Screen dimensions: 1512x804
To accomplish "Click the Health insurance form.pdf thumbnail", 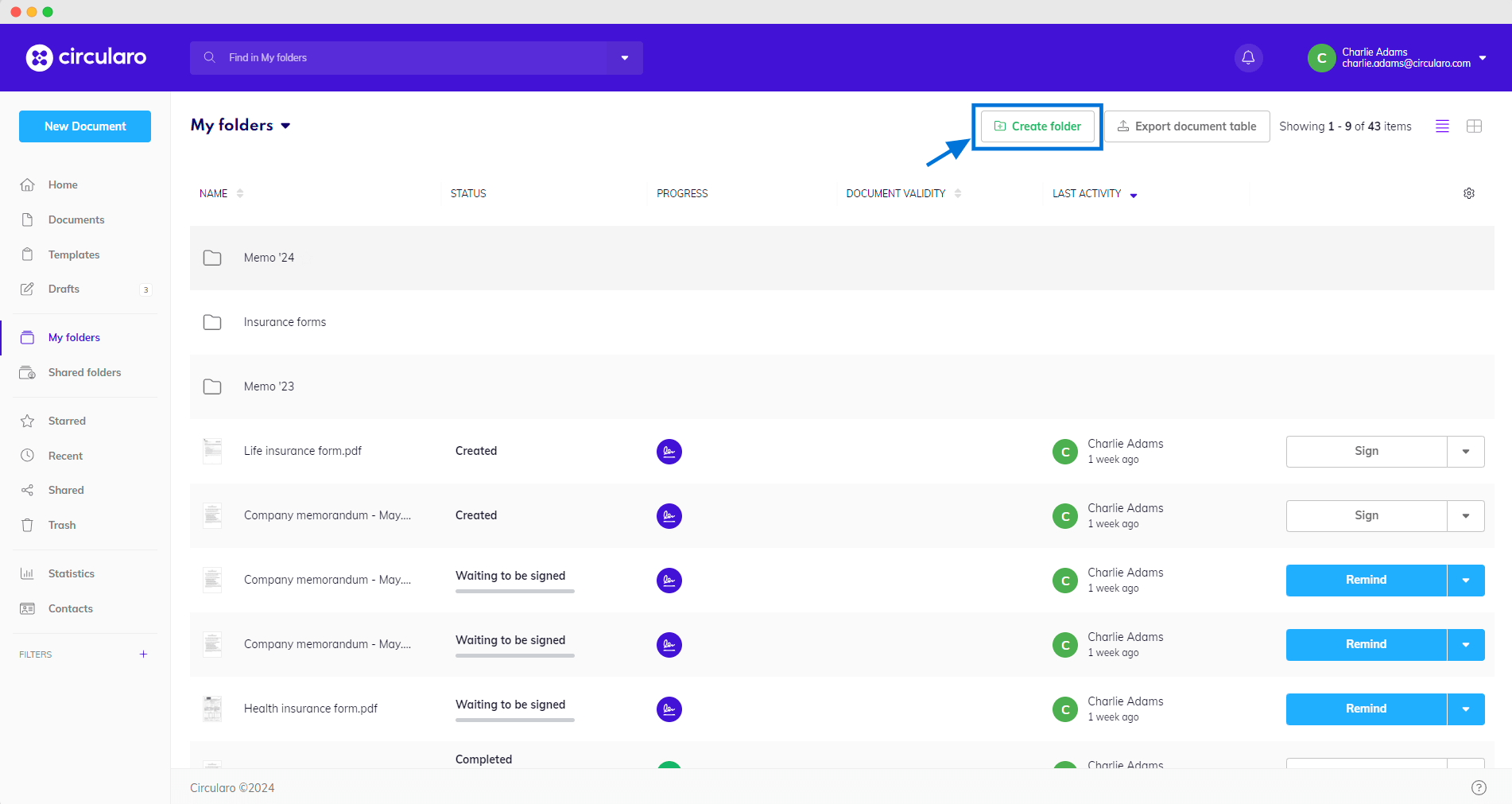I will click(x=212, y=709).
